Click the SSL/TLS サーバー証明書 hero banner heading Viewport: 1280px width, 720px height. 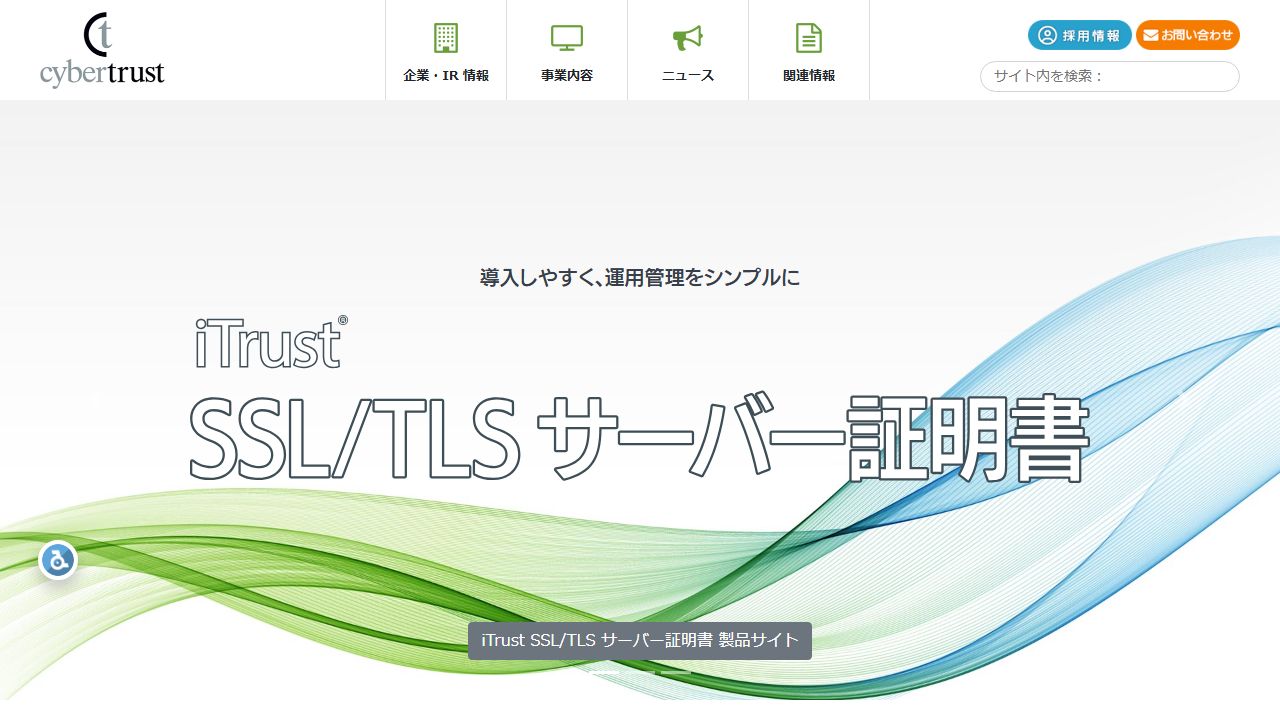point(638,438)
